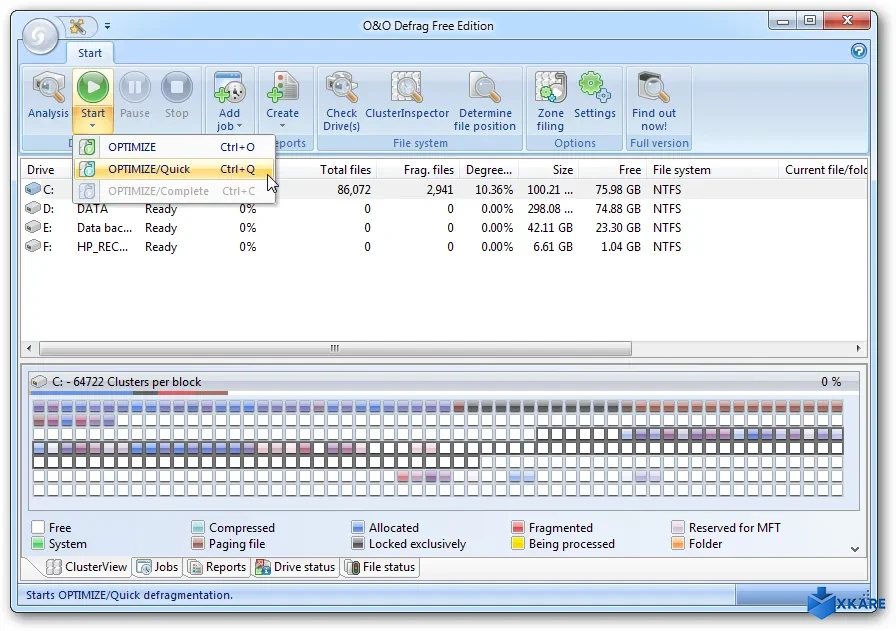Click the Add job icon
896x631 pixels.
(229, 88)
